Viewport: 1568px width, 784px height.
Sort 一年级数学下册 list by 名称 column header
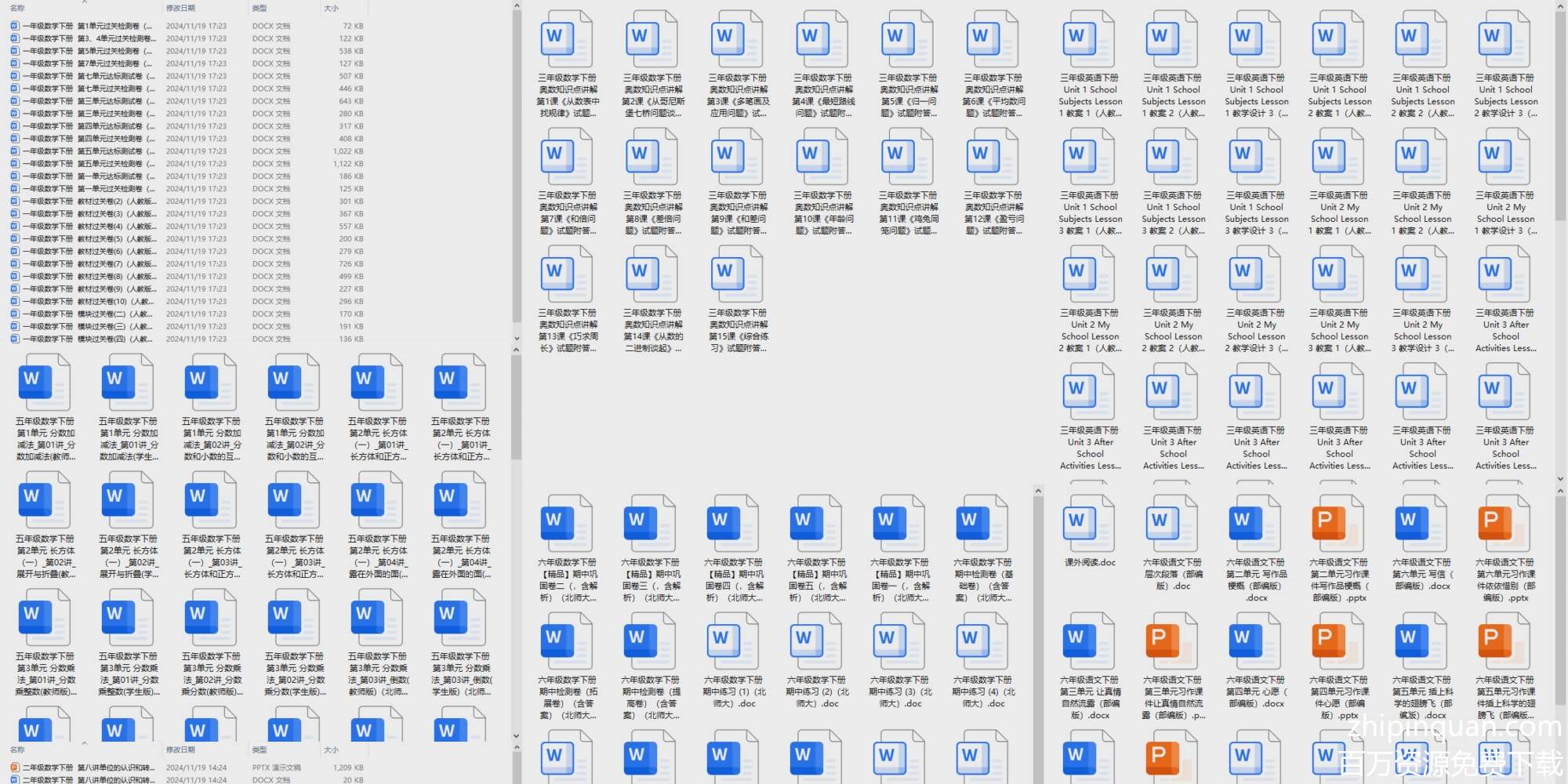point(17,8)
